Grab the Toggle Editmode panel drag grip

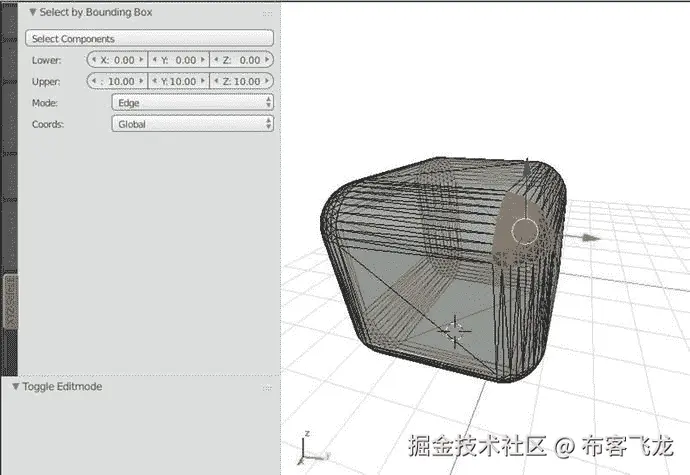(267, 388)
